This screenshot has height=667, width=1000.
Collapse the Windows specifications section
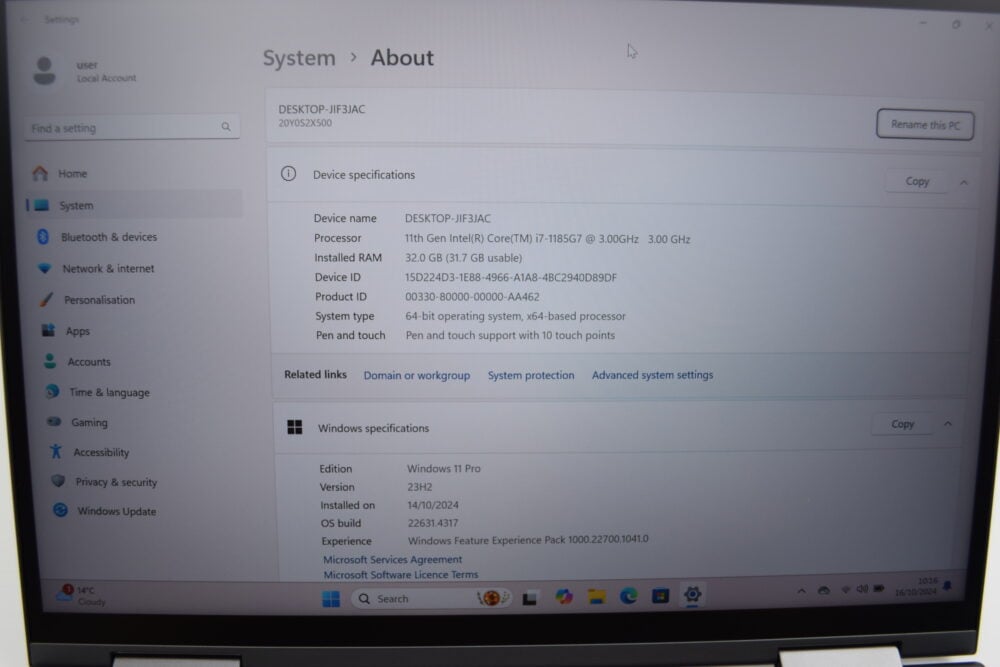pyautogui.click(x=948, y=424)
